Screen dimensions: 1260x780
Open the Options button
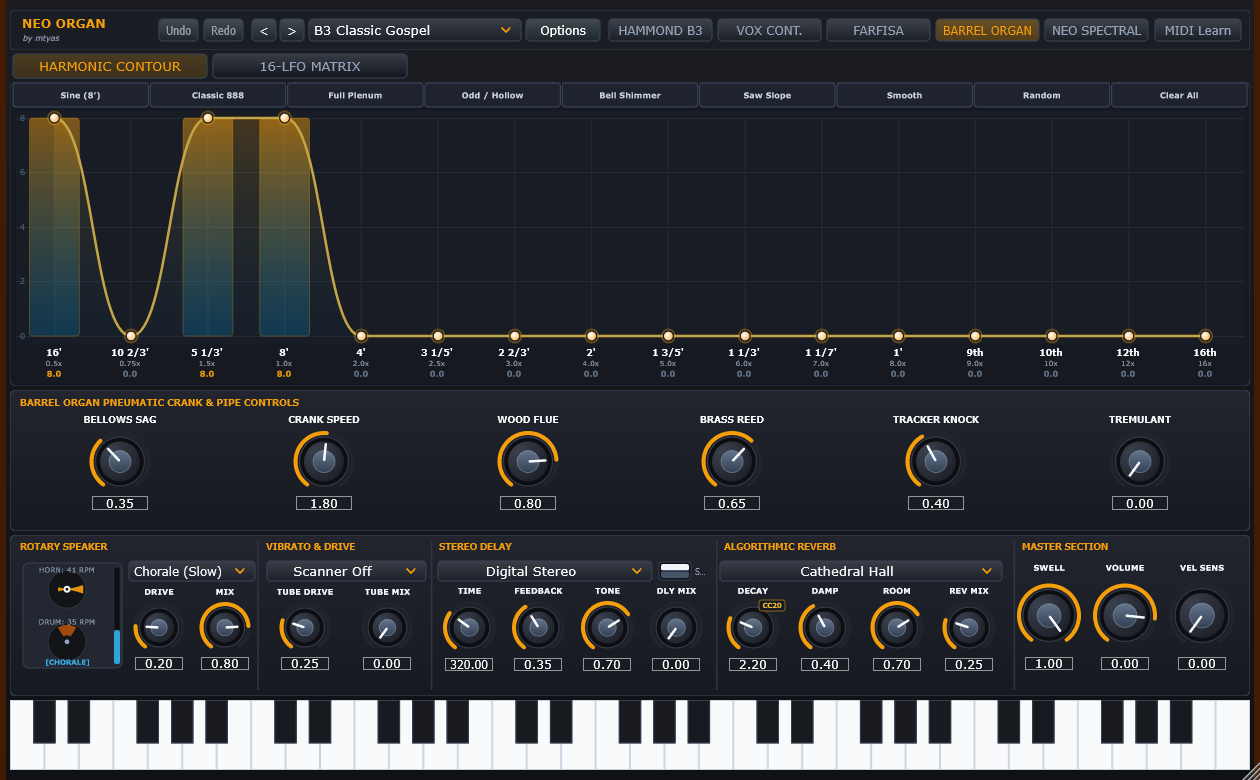(x=563, y=30)
